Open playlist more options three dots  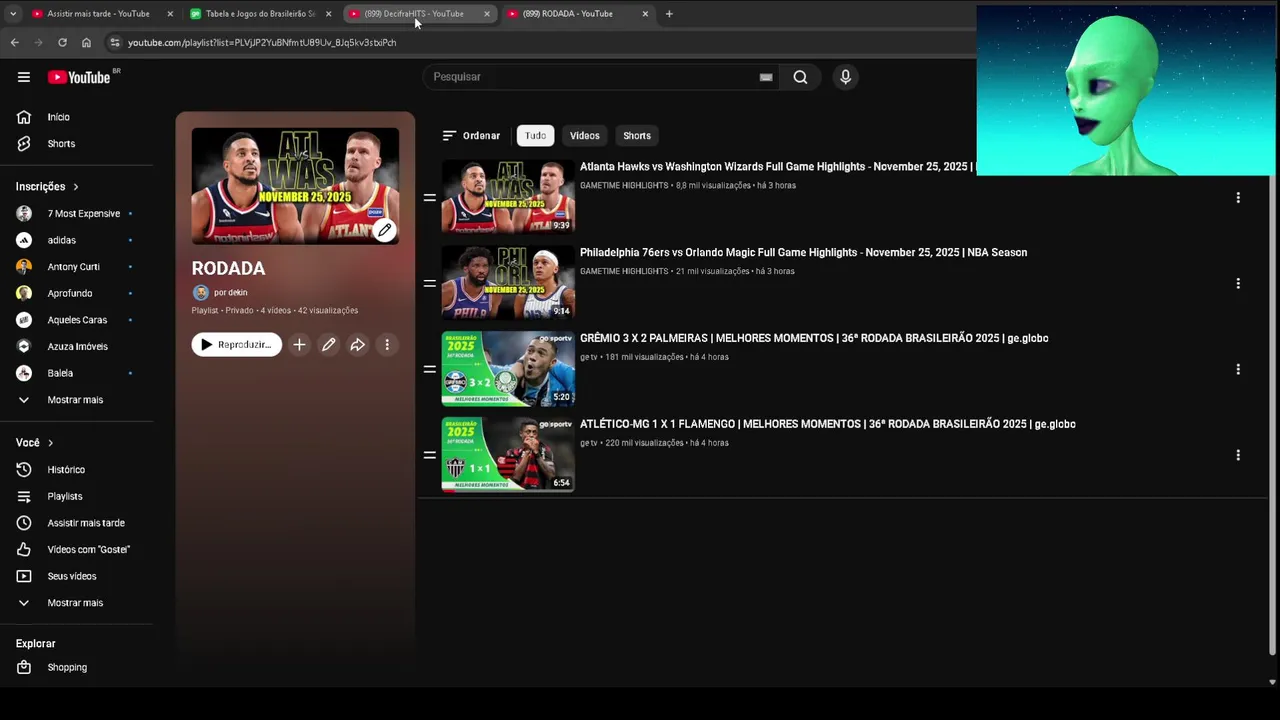[387, 345]
